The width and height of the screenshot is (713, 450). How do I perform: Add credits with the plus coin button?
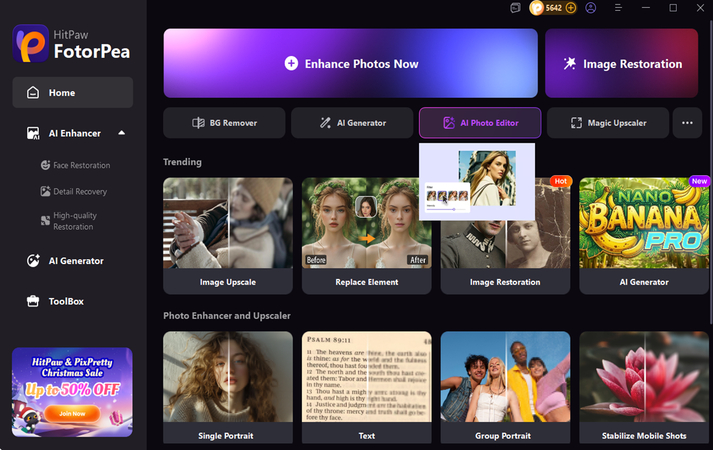(x=571, y=8)
